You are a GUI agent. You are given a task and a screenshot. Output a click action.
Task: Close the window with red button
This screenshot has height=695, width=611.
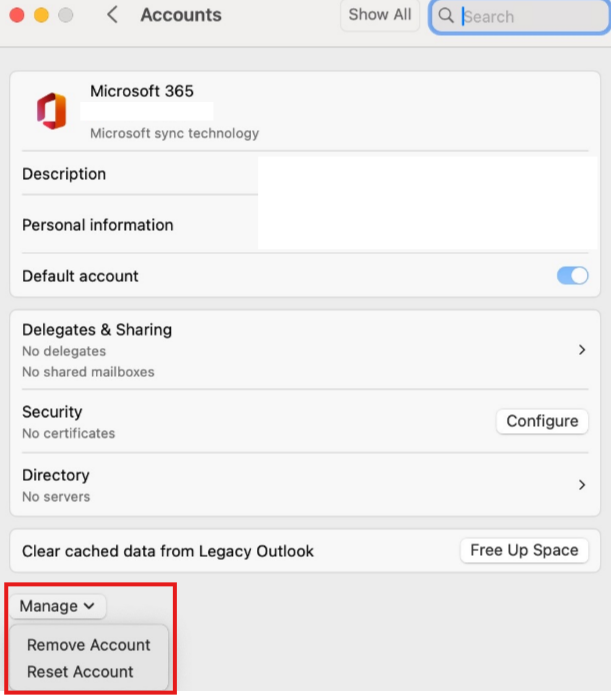pyautogui.click(x=17, y=15)
